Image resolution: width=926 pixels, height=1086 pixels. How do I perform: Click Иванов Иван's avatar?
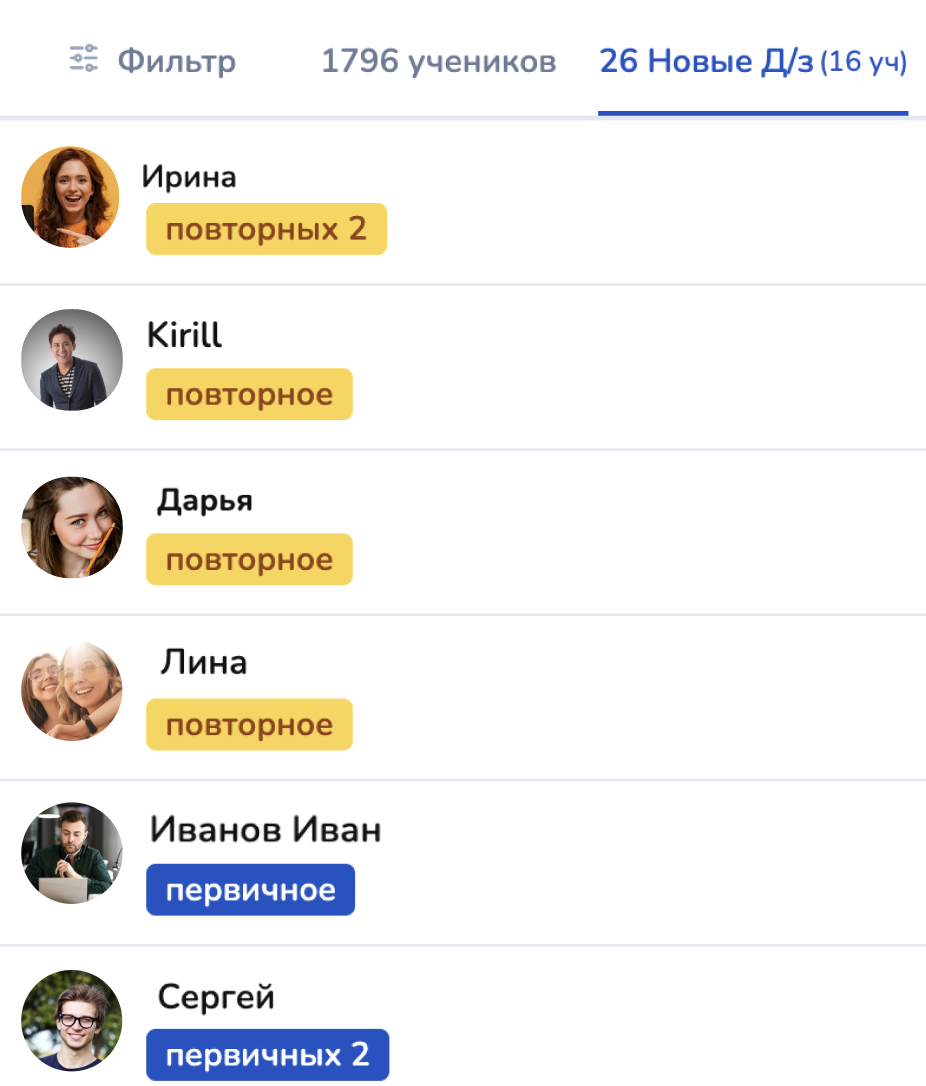71,853
